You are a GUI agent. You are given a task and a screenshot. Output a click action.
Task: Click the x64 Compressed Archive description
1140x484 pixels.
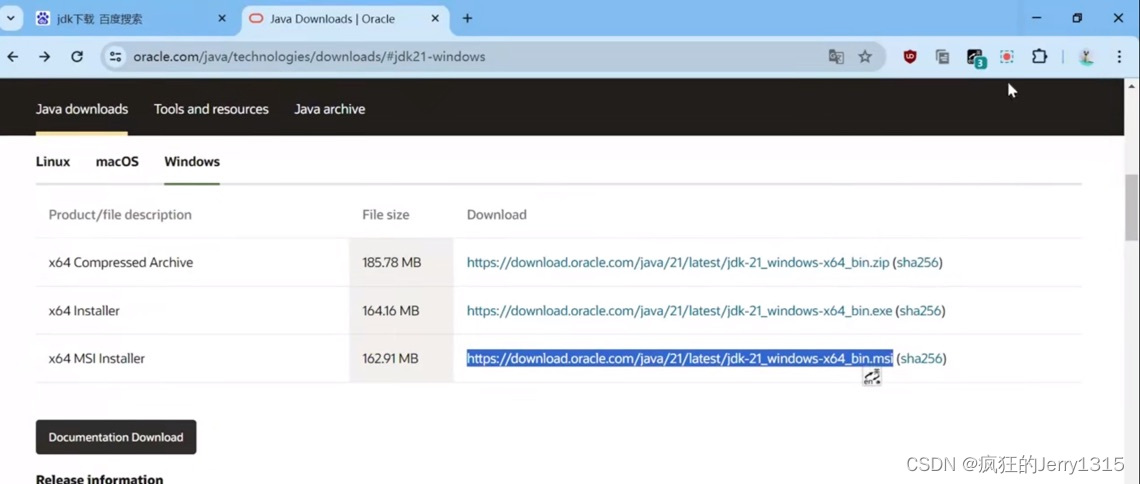(121, 262)
